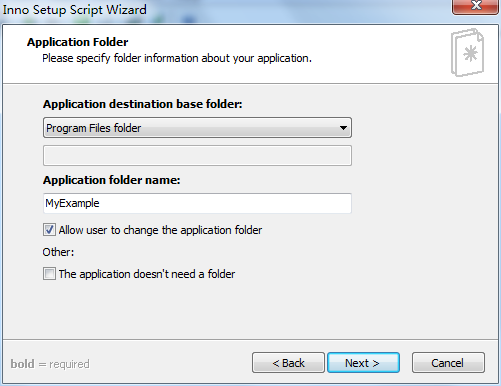Tick the application doesn't need a folder checkbox
Image resolution: width=501 pixels, height=386 pixels.
tap(49, 274)
